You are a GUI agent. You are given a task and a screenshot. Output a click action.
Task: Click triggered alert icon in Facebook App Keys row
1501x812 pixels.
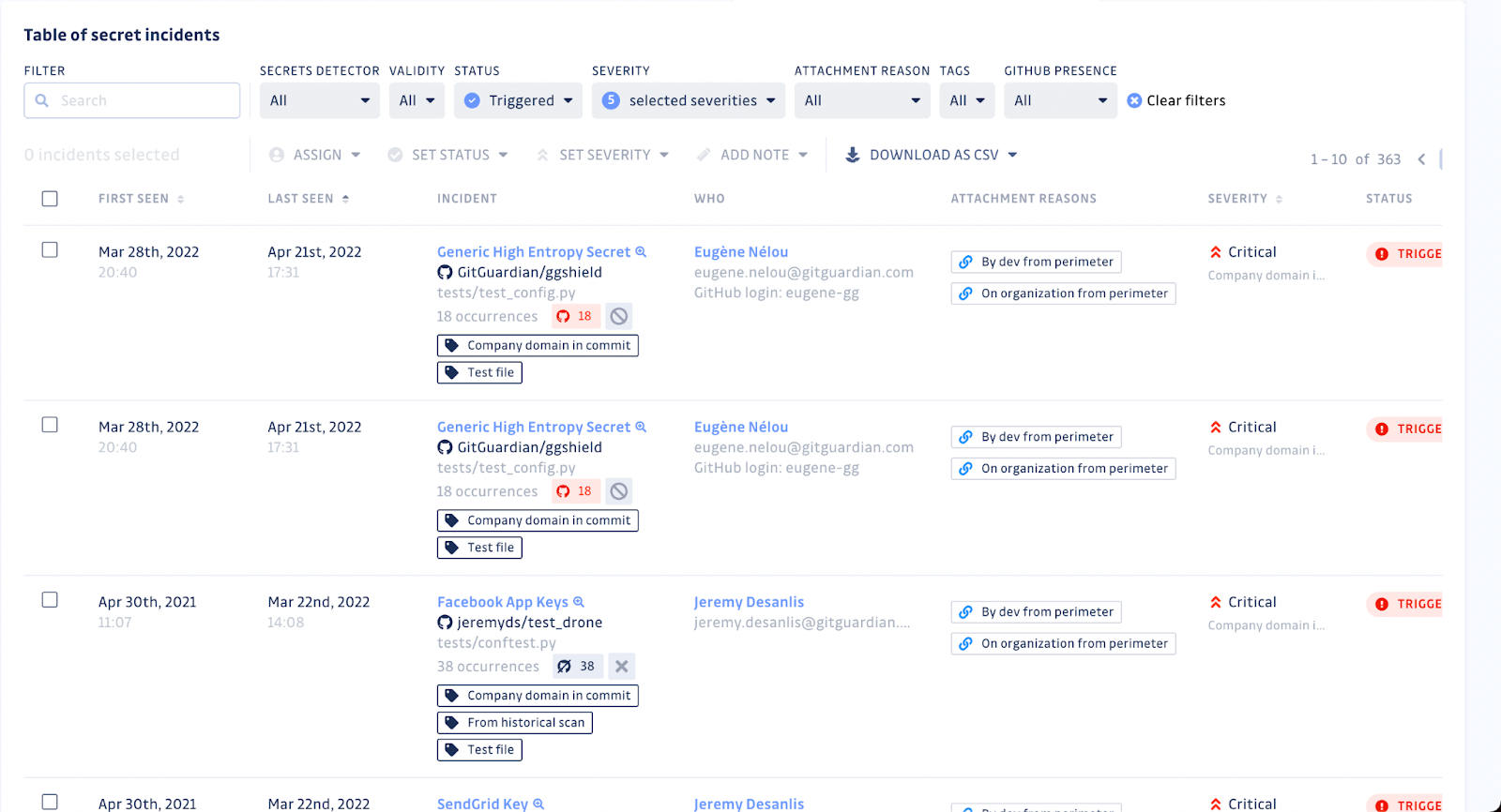[x=1382, y=605]
